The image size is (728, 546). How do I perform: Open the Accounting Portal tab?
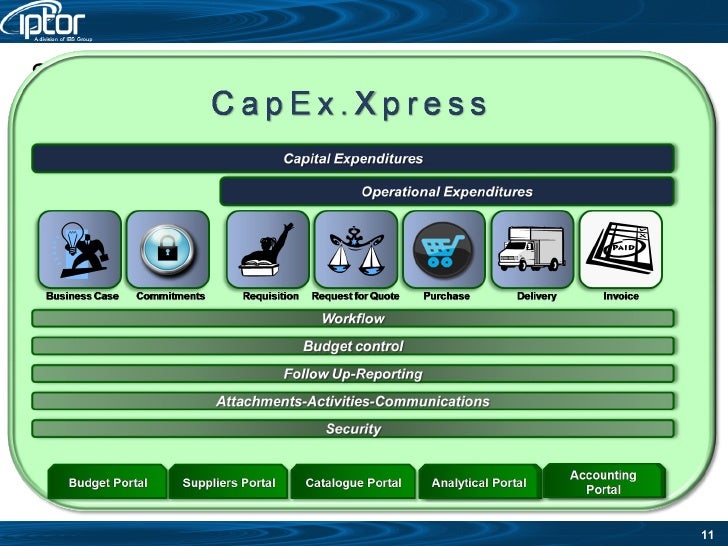click(x=604, y=481)
